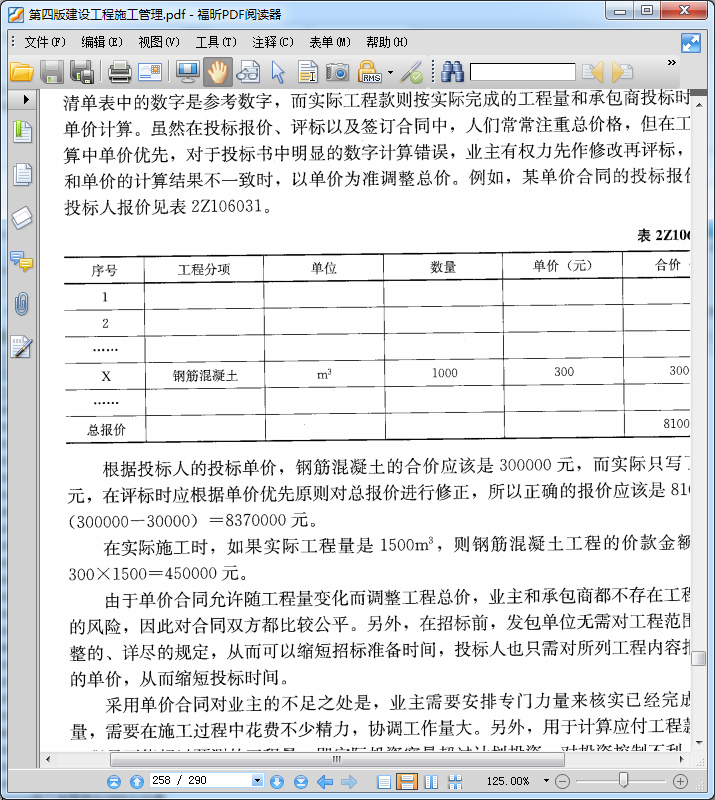Open the Layers side panel
This screenshot has width=715, height=800.
22,218
